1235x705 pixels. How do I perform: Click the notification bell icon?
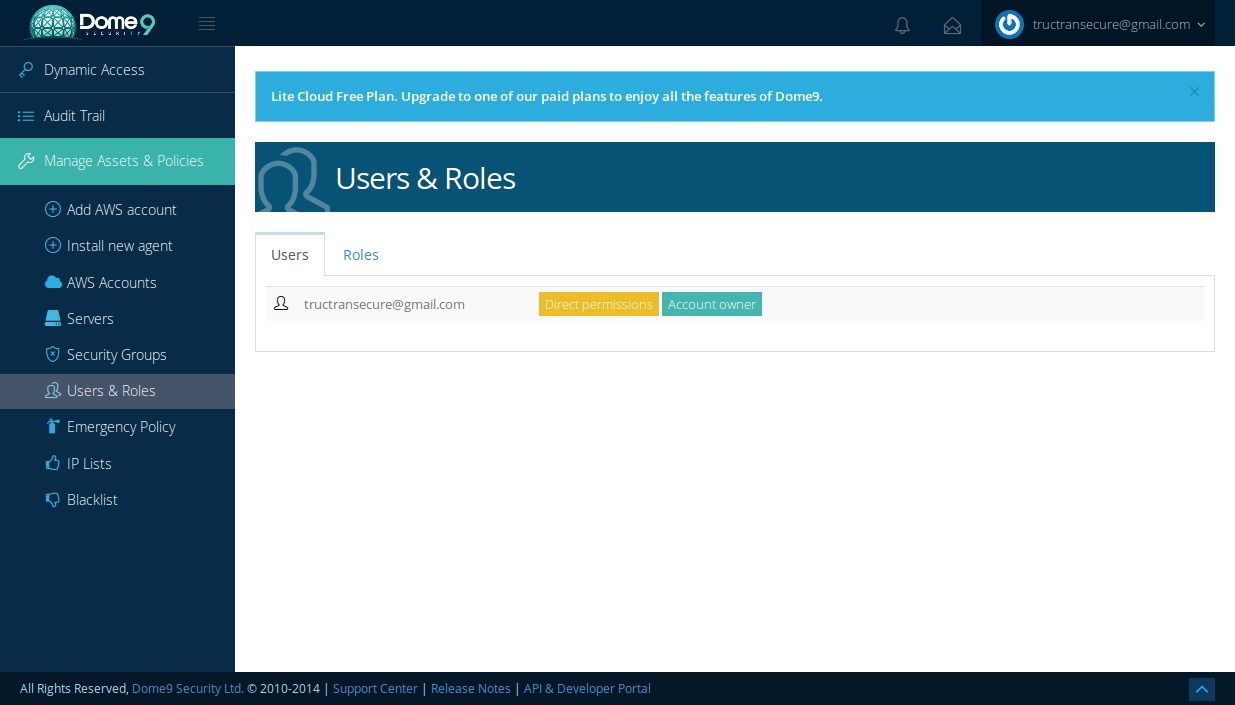pyautogui.click(x=902, y=25)
